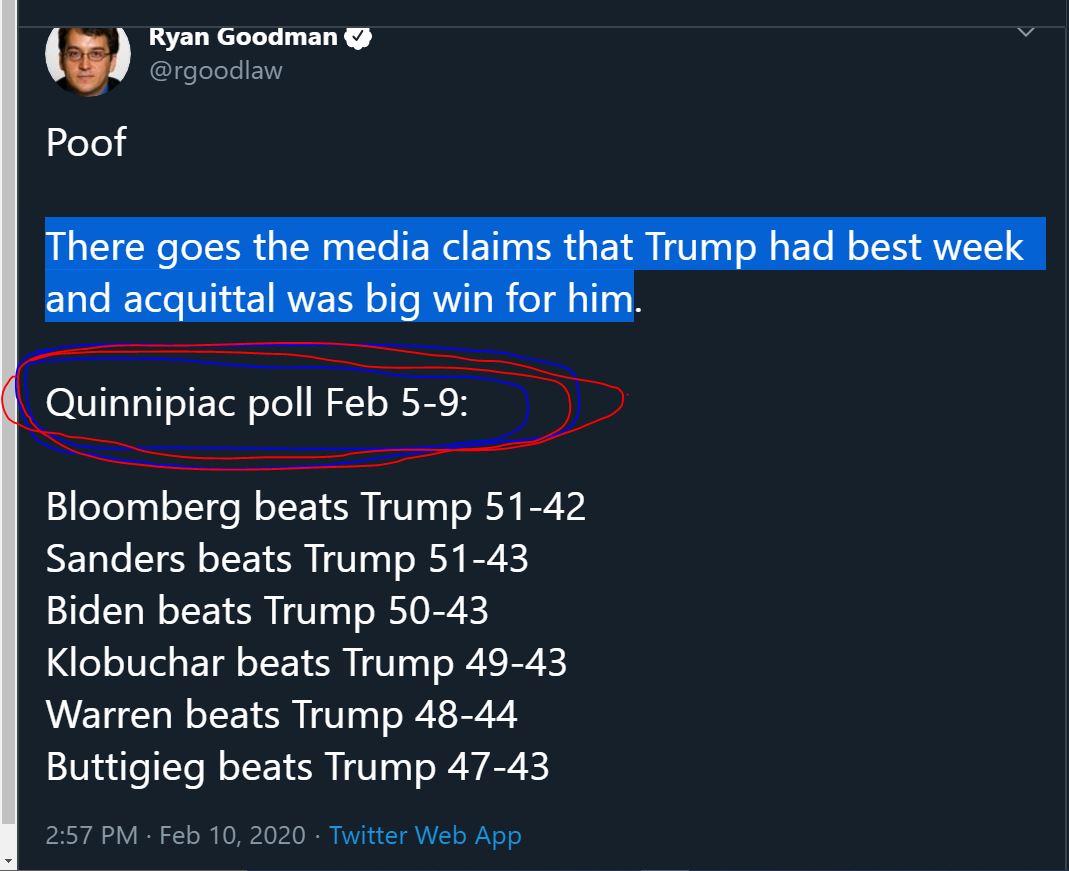Click the word Poof in the tweet
The height and width of the screenshot is (871, 1069).
coord(86,142)
